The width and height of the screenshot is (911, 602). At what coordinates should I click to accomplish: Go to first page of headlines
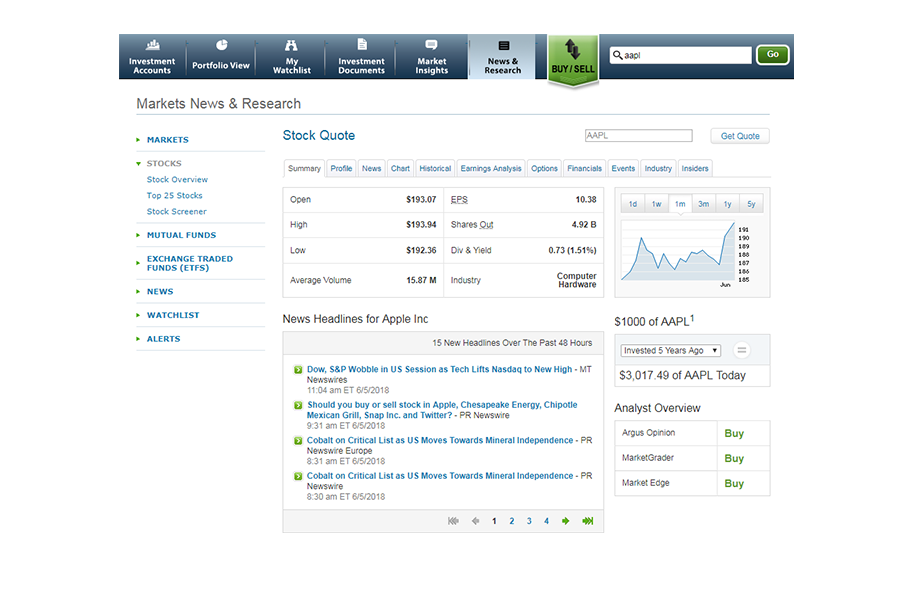pyautogui.click(x=453, y=521)
